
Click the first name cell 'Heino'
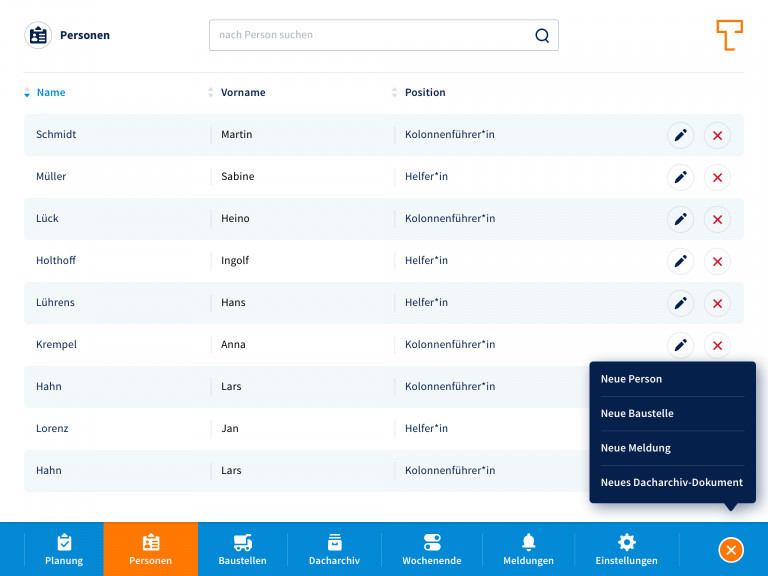pos(235,218)
